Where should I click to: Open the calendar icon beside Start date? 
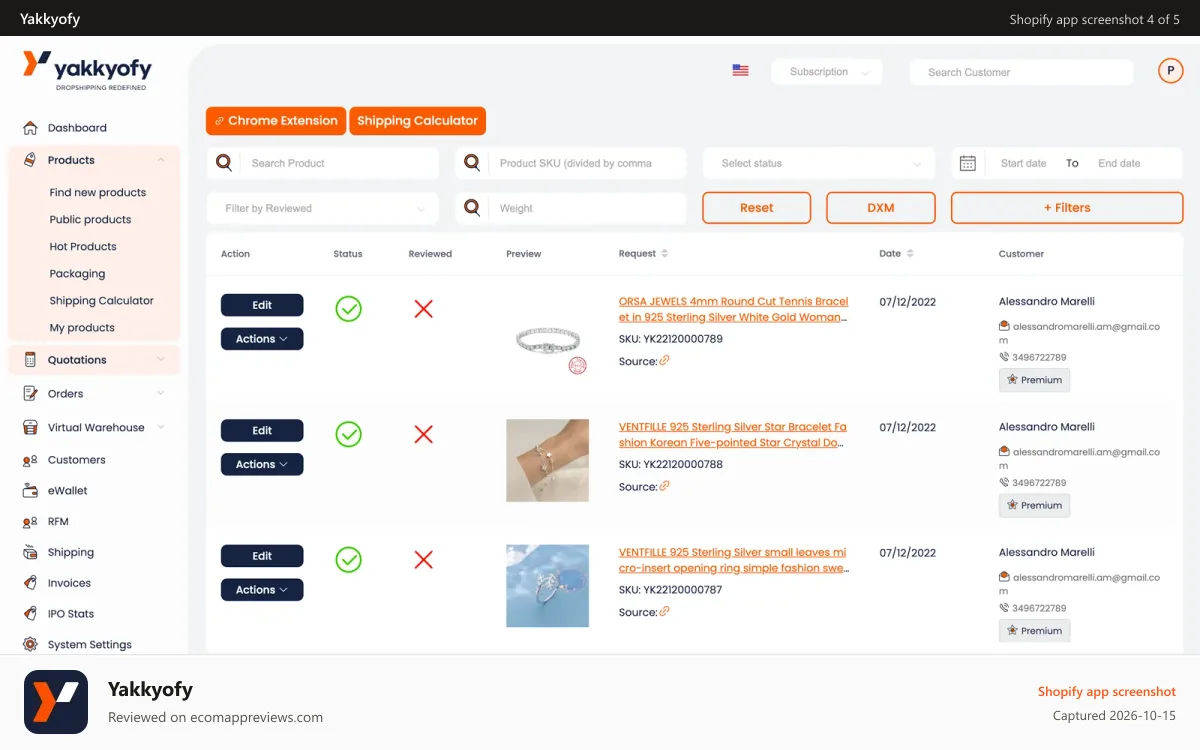tap(967, 163)
